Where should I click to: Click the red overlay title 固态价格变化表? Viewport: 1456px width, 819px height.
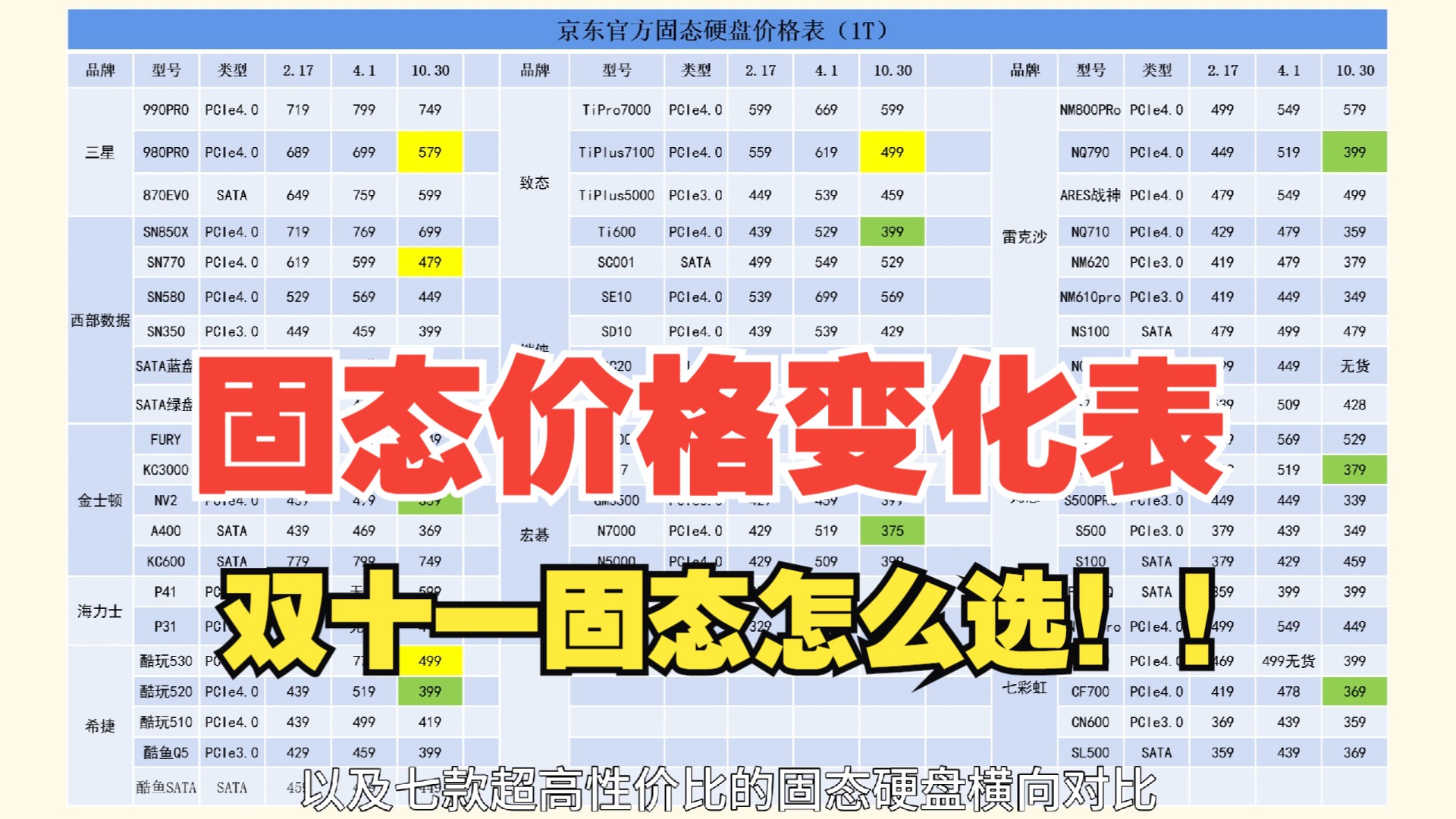[x=709, y=425]
